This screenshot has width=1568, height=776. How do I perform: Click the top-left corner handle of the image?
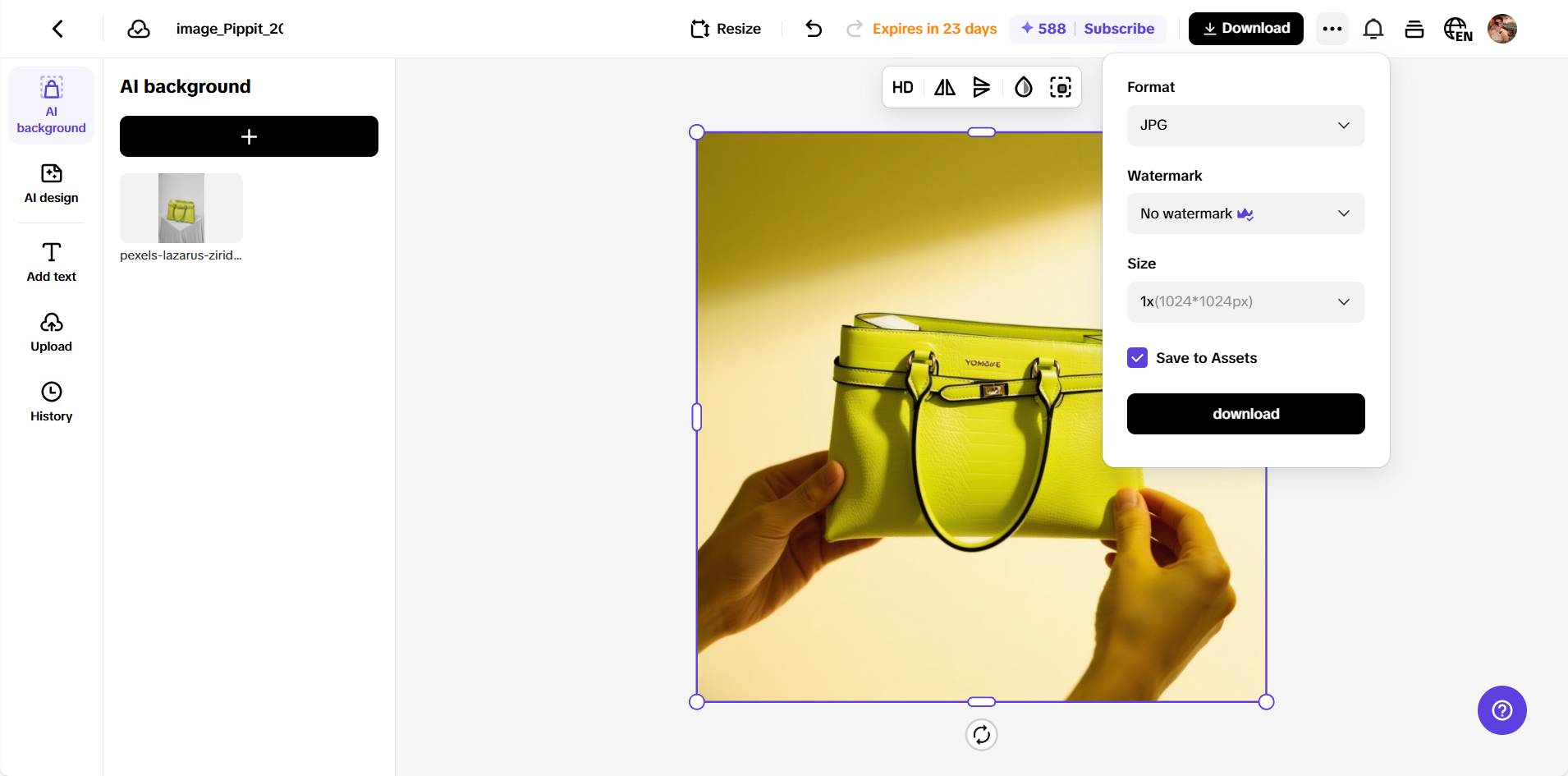[x=697, y=132]
